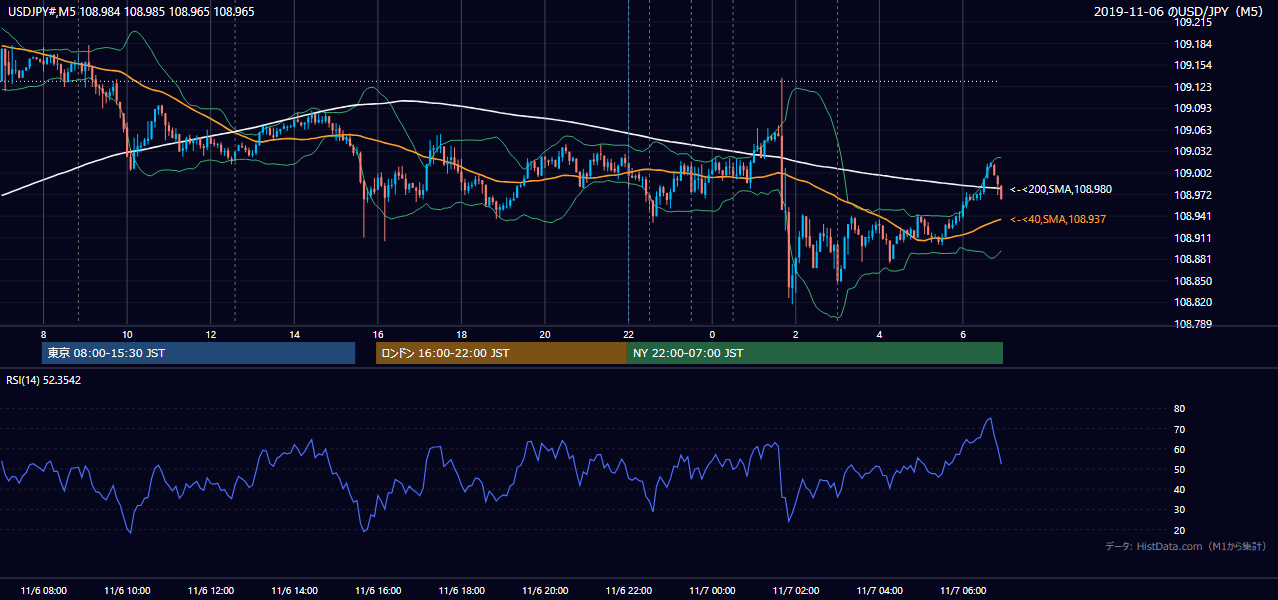
Task: Click price axis label 109.123
Action: tap(1193, 87)
